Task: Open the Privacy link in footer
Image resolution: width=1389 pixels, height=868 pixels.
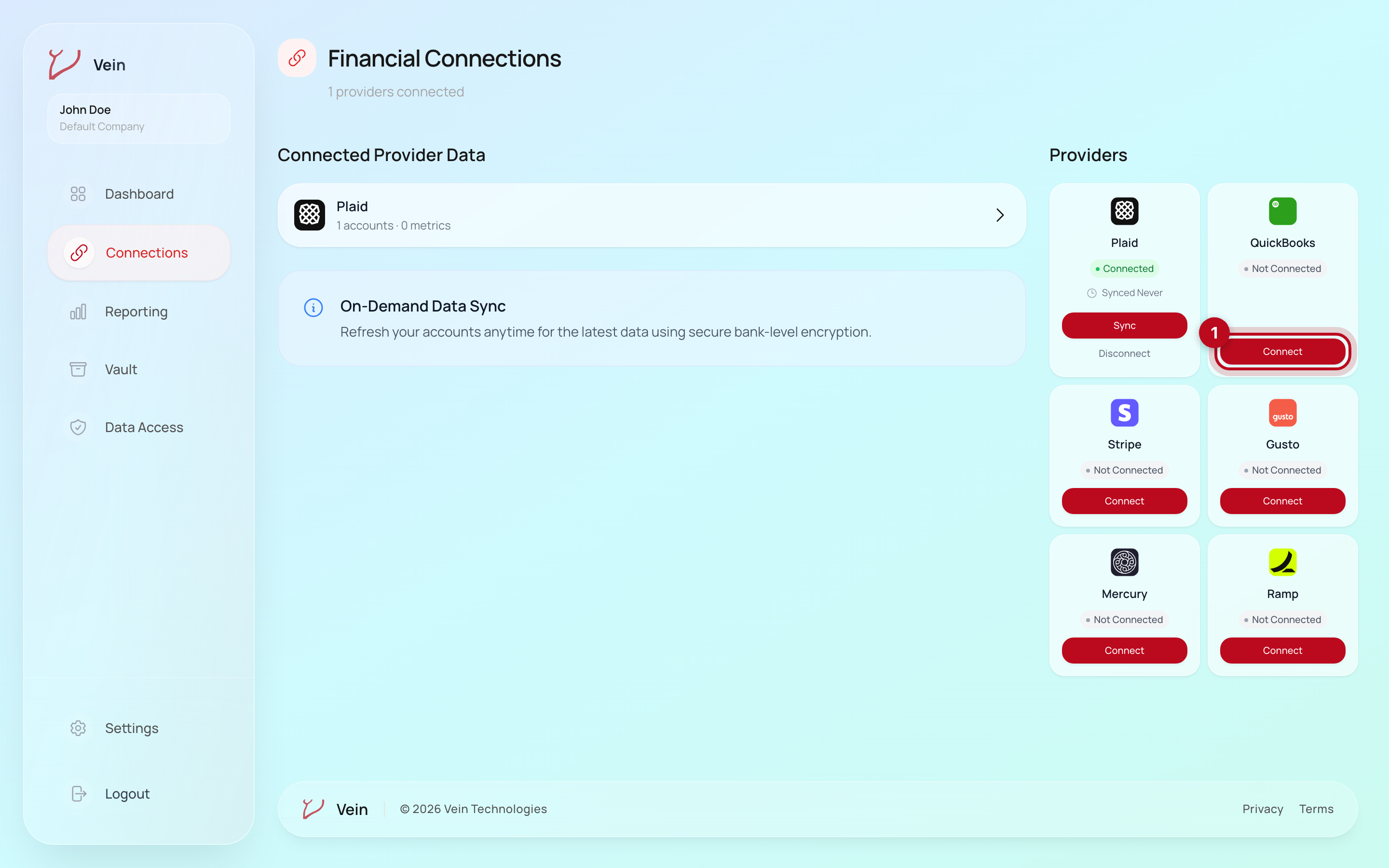Action: click(1263, 809)
